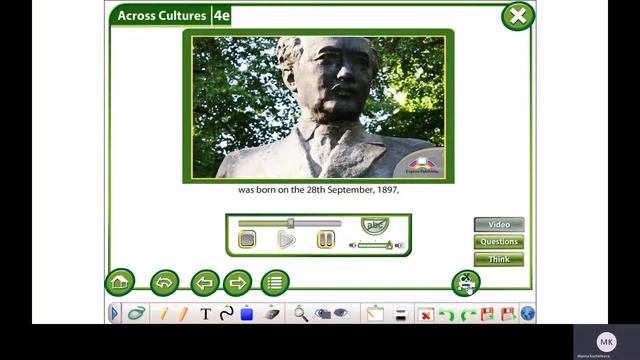
Task: Open the Think section
Action: click(499, 259)
